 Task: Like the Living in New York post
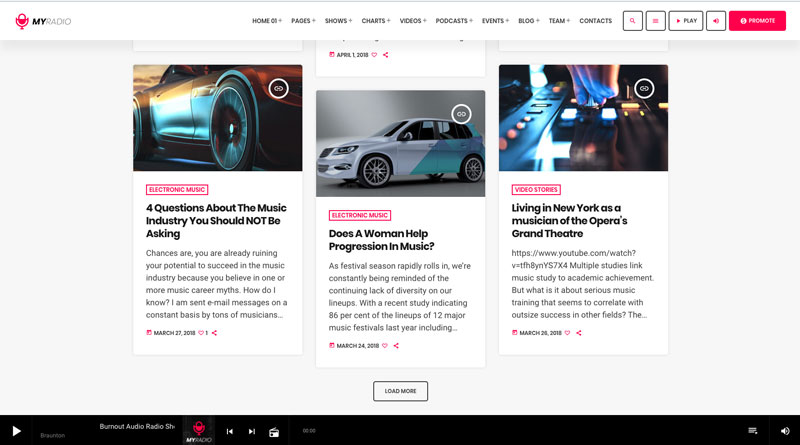(x=567, y=333)
